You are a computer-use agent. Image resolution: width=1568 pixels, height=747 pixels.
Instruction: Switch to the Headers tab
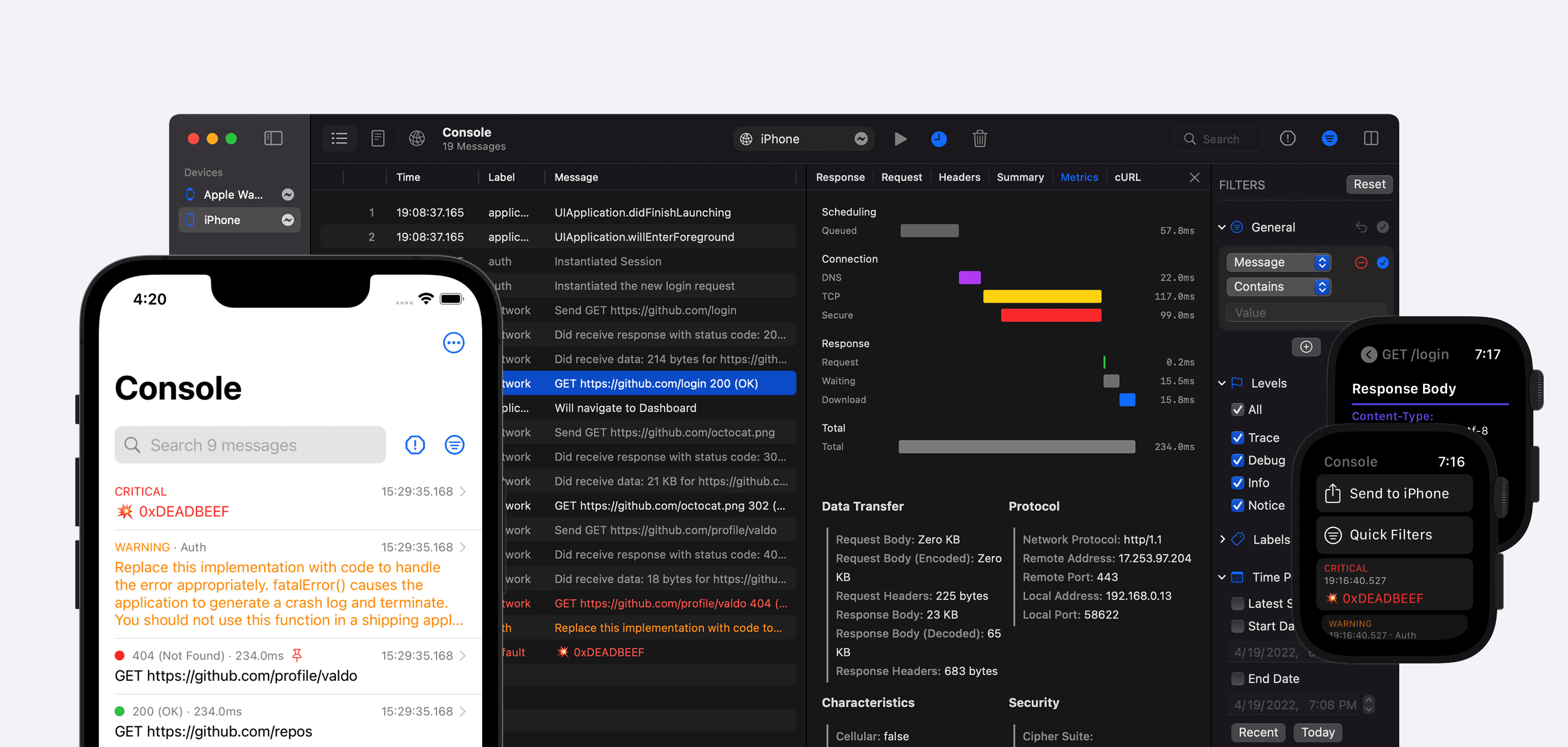[959, 177]
